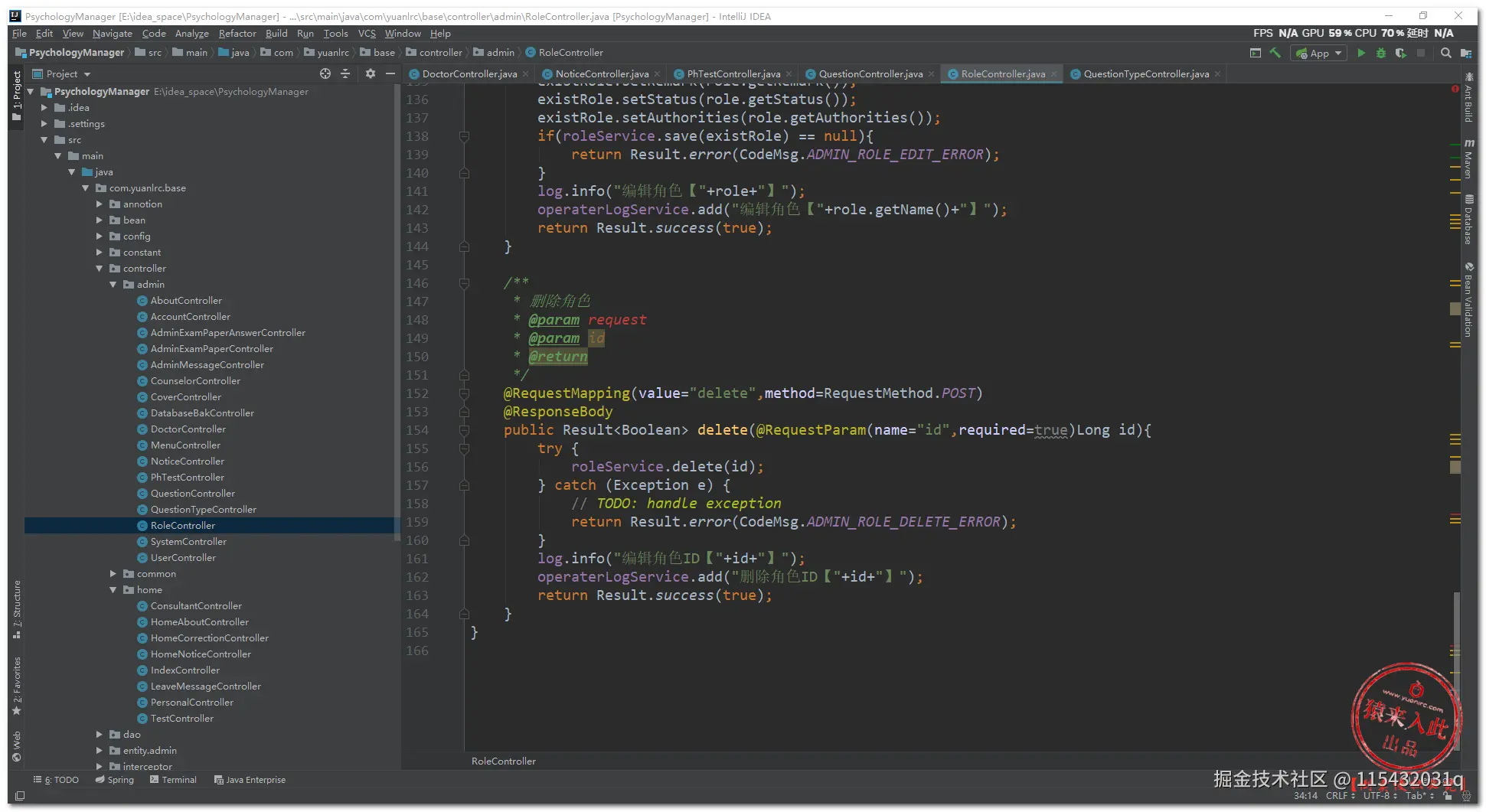This screenshot has width=1486, height=812.
Task: Click the controller breadcrumb in the navigation bar
Action: (x=434, y=53)
